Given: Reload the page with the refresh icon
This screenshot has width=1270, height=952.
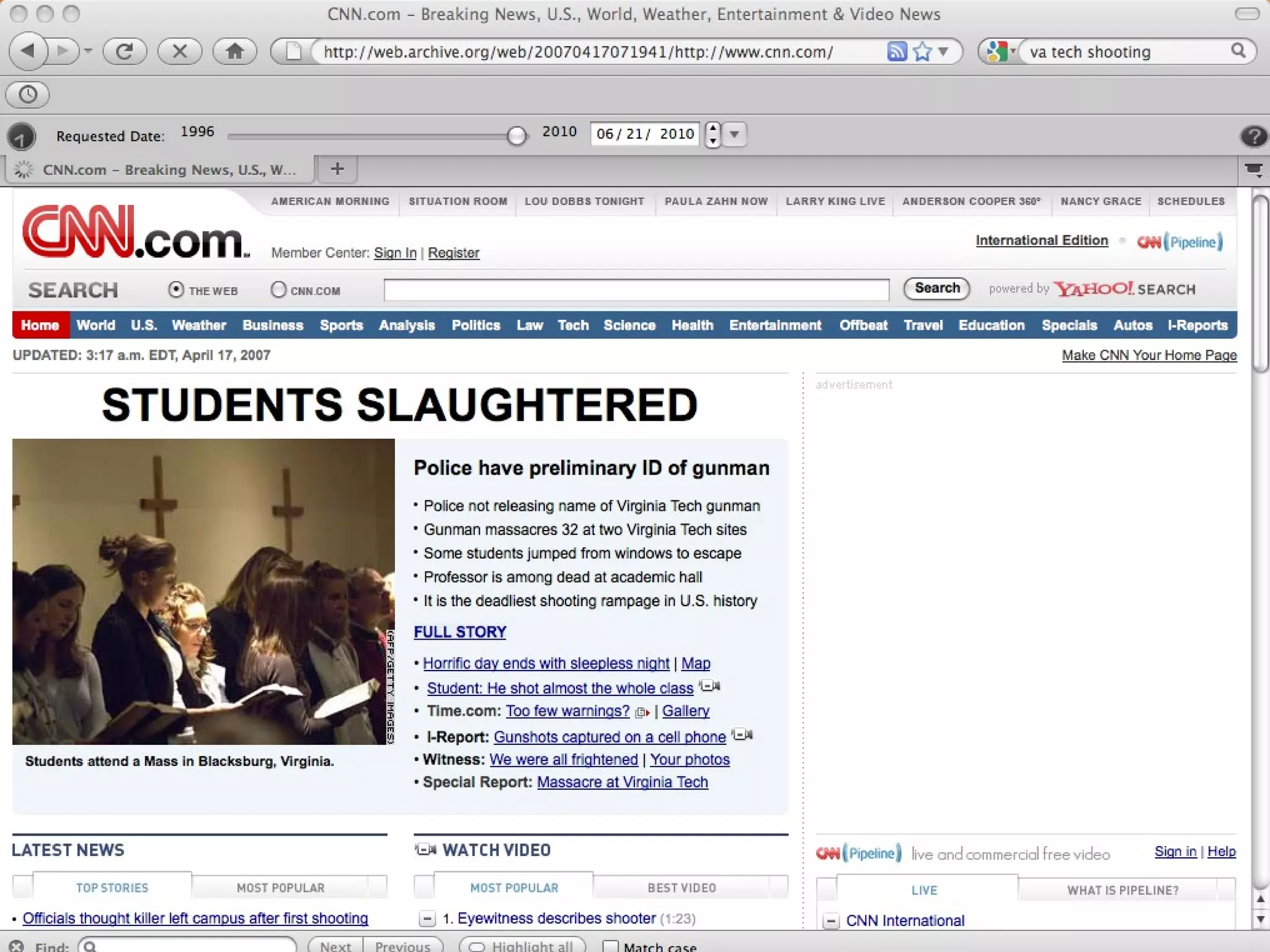Looking at the screenshot, I should [124, 51].
